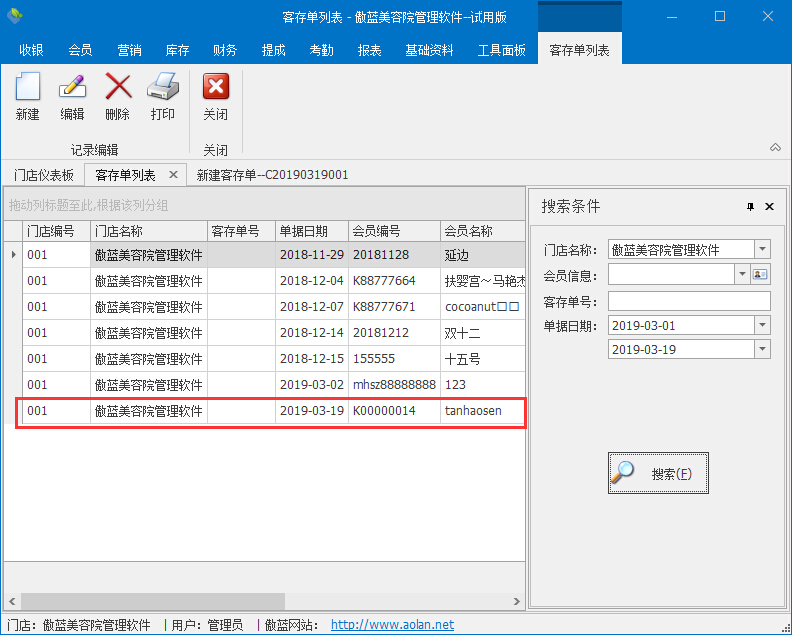Click the 删除 (Delete) red X icon
792x635 pixels.
tap(117, 88)
